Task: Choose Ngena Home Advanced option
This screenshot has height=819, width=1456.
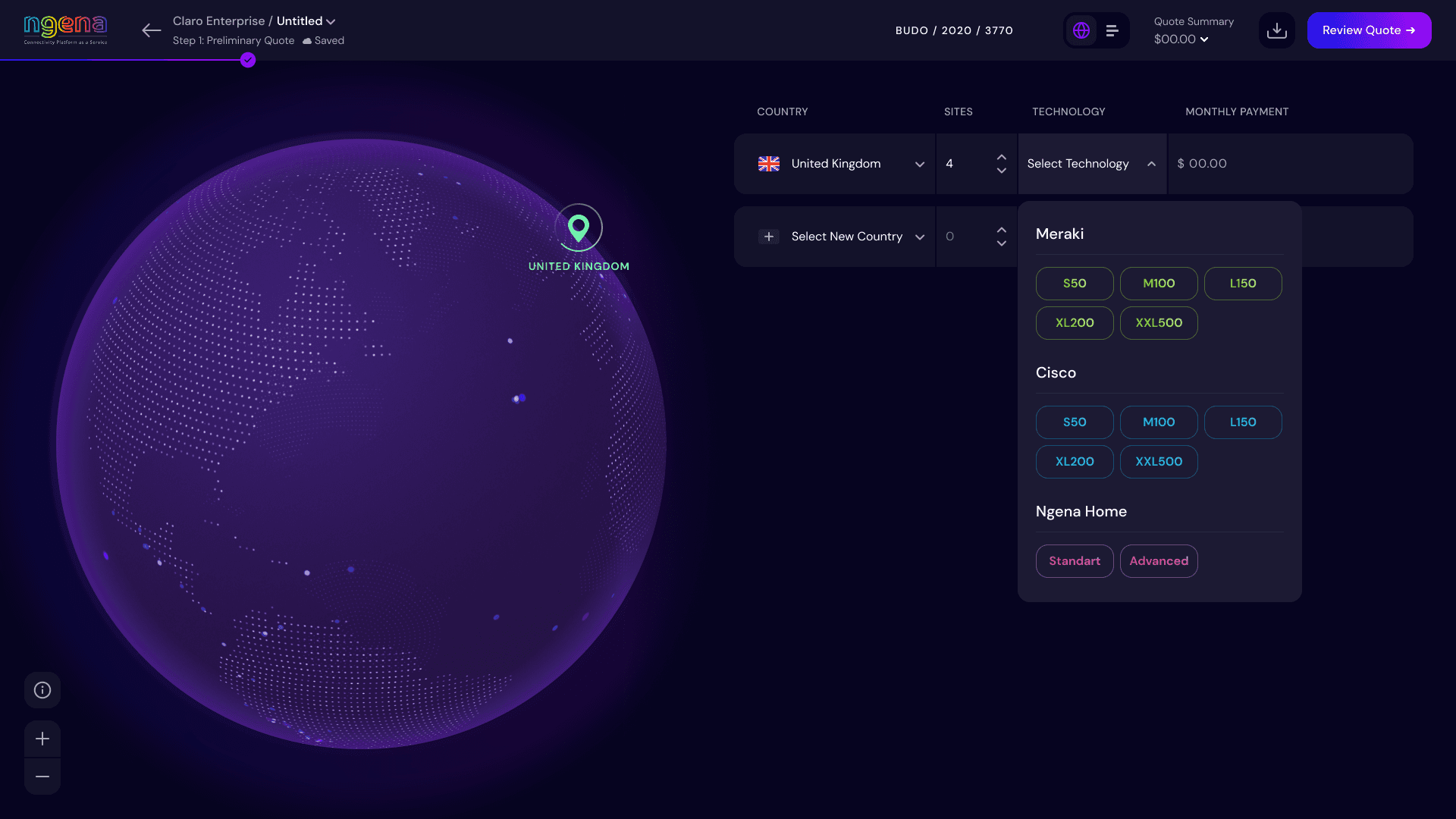Action: [x=1159, y=561]
